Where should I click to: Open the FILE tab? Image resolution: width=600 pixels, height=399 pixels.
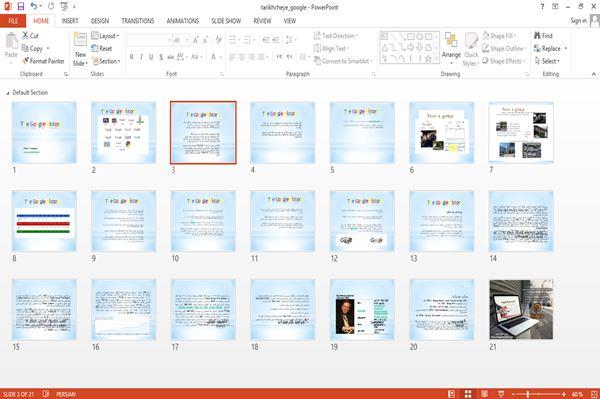13,21
